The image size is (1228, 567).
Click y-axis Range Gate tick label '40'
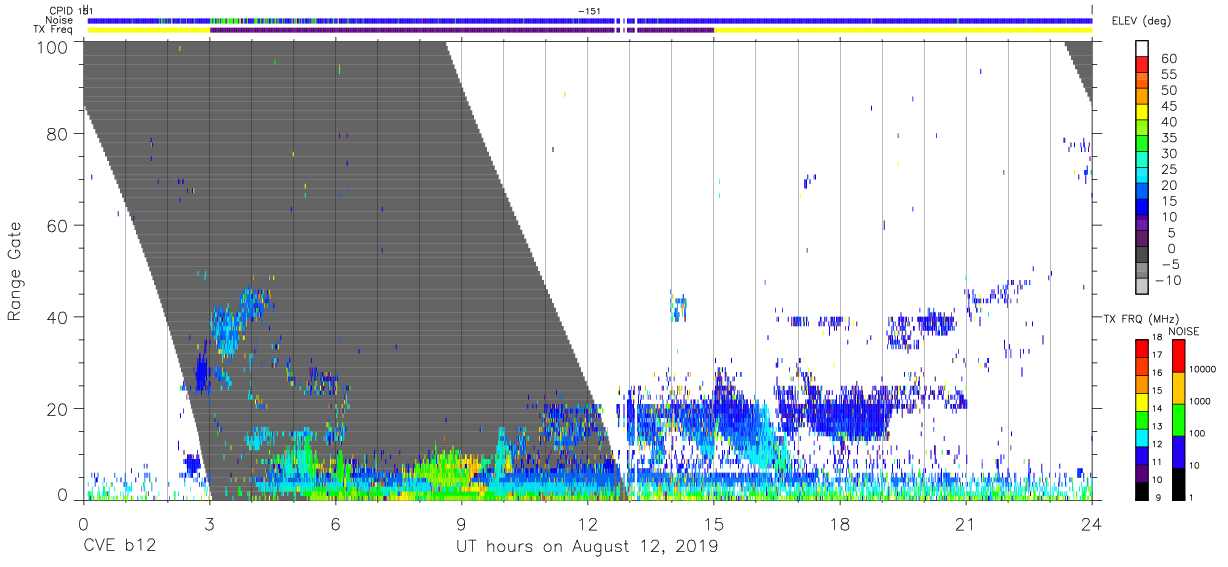coord(57,317)
